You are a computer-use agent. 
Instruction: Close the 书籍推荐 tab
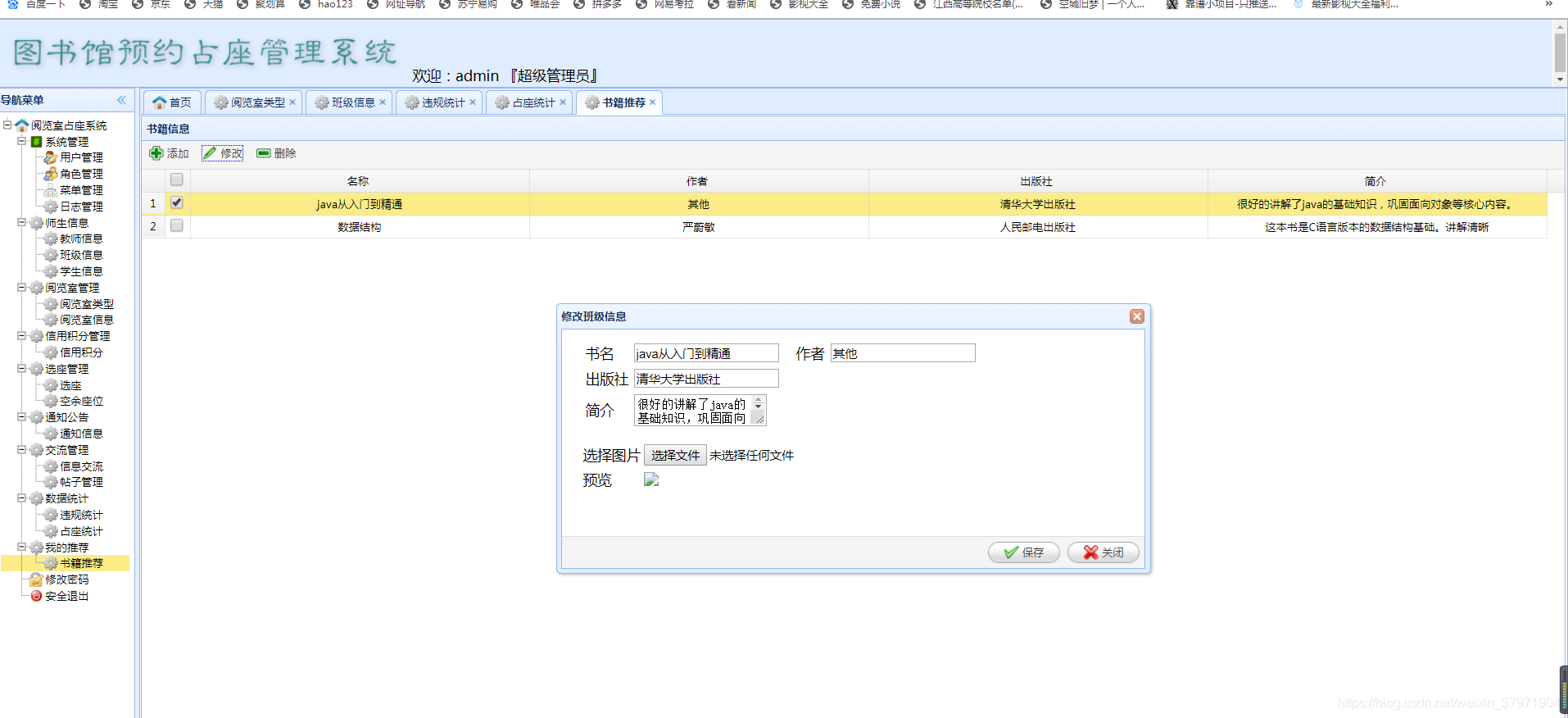(653, 102)
